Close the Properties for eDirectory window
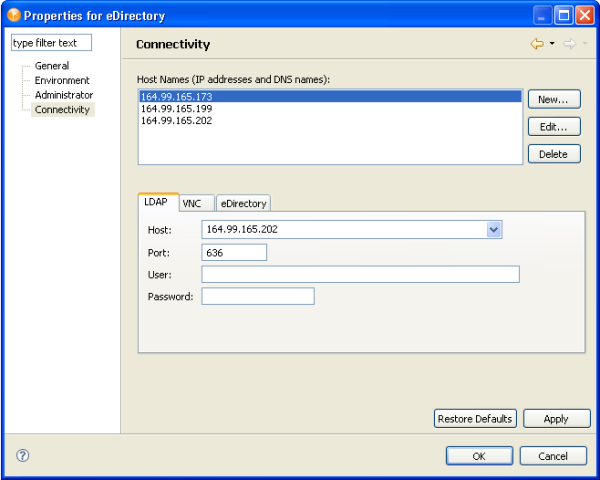 coord(585,15)
